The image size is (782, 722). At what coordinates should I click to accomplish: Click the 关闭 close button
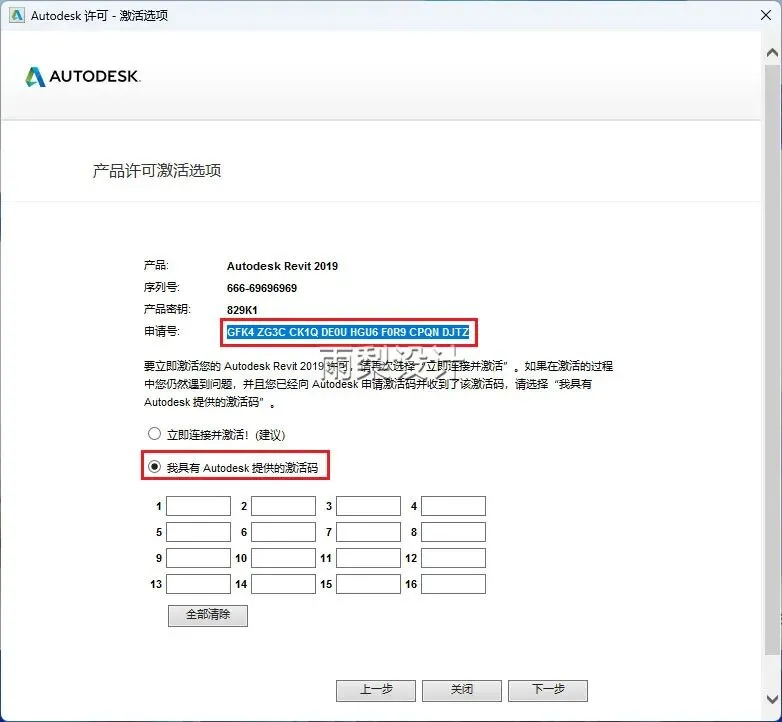(x=462, y=691)
